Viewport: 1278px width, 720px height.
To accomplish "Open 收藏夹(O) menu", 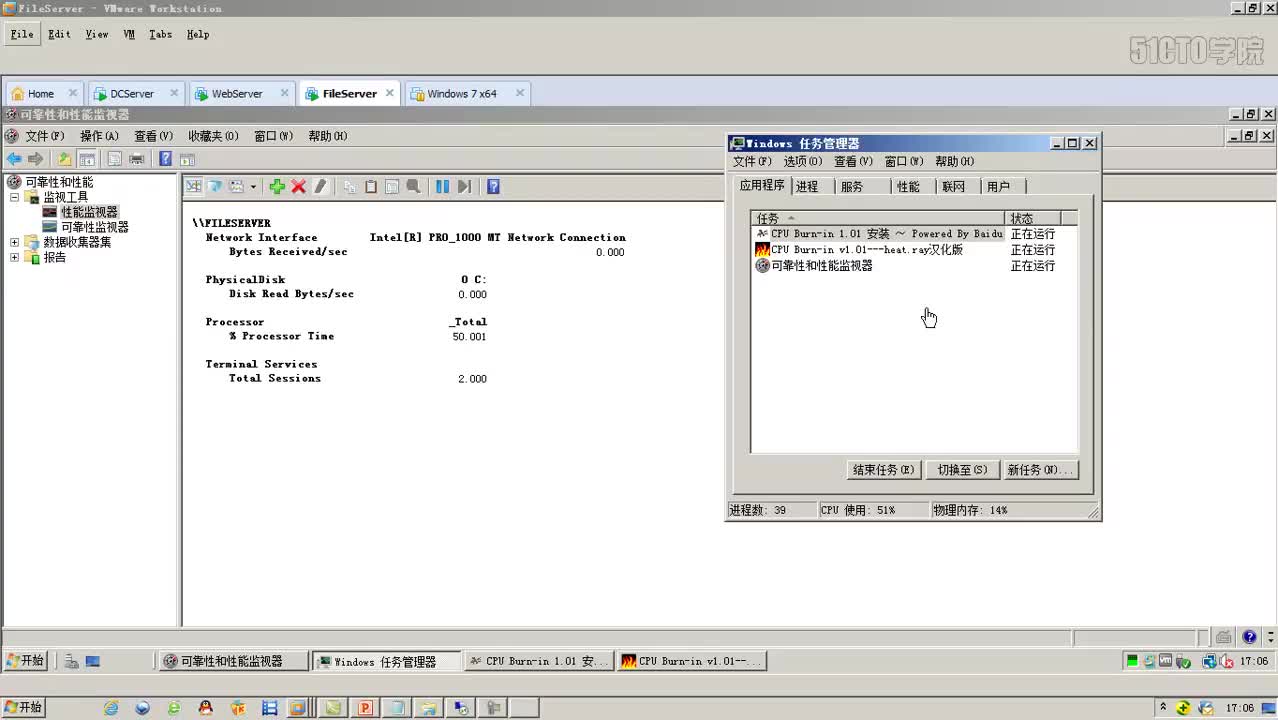I will click(213, 136).
